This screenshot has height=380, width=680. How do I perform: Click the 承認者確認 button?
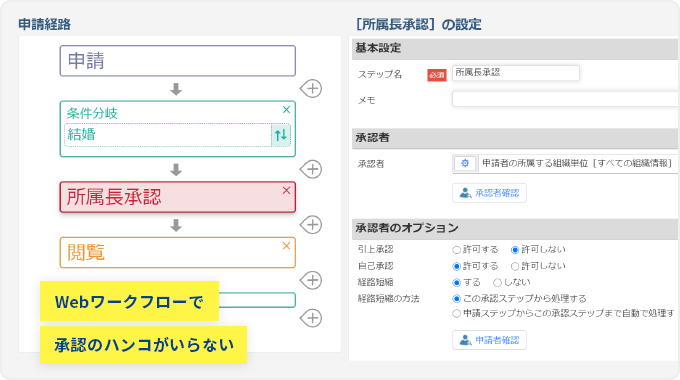pyautogui.click(x=489, y=193)
